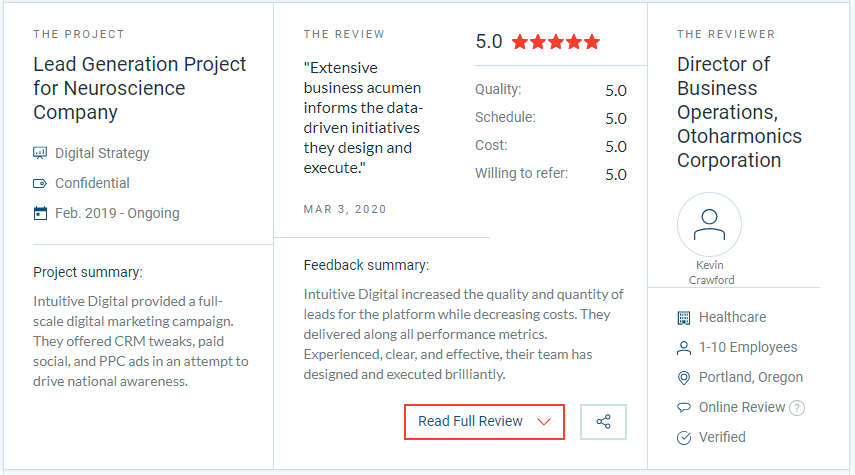Click the calendar icon beside Feb. 2019
This screenshot has width=855, height=475.
pos(40,213)
